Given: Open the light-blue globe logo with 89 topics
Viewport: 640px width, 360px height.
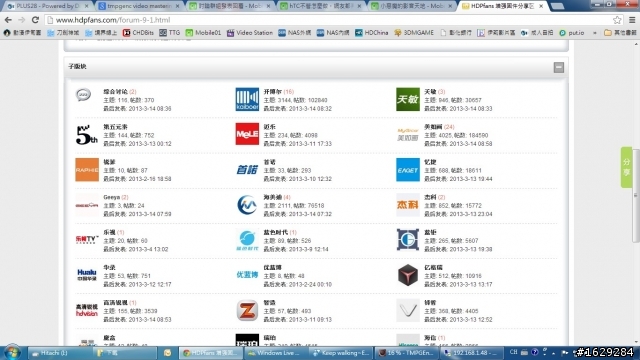Looking at the screenshot, I should click(247, 240).
